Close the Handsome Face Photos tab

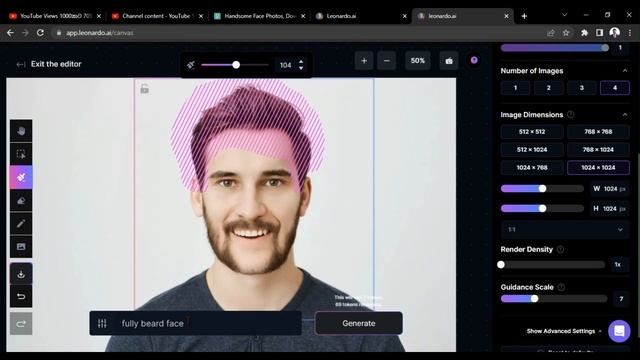pyautogui.click(x=303, y=16)
